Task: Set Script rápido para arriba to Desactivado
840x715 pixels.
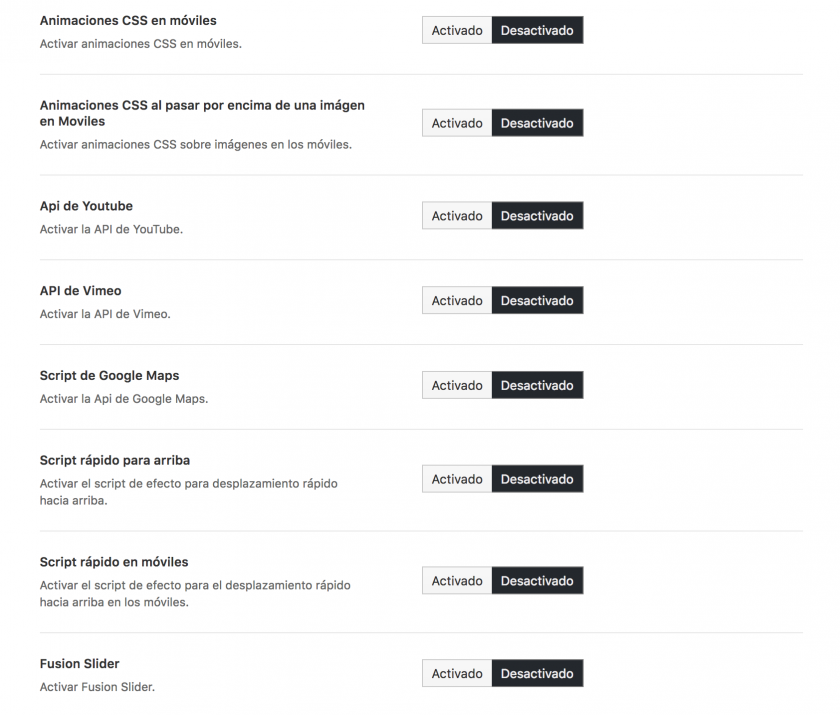Action: coord(537,479)
